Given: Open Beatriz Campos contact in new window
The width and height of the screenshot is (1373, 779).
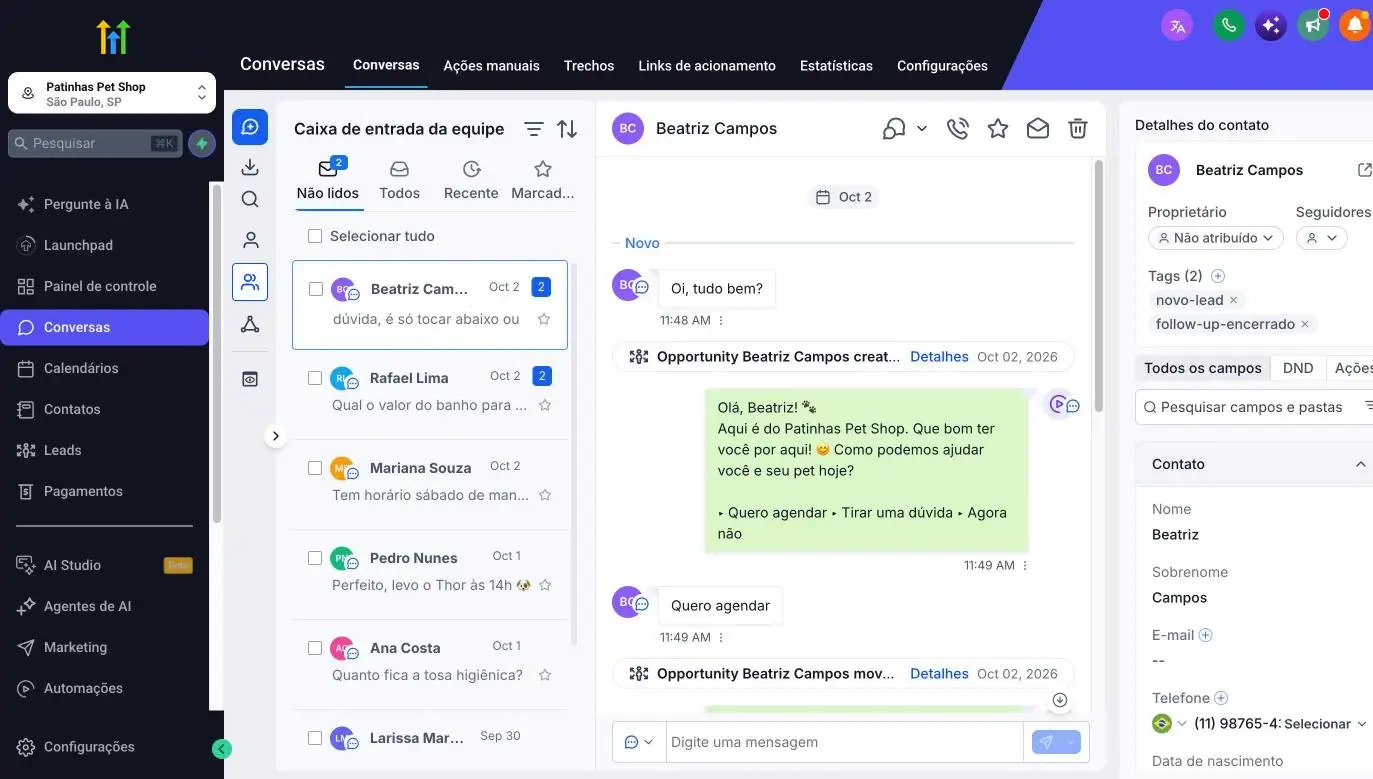Looking at the screenshot, I should pos(1364,170).
